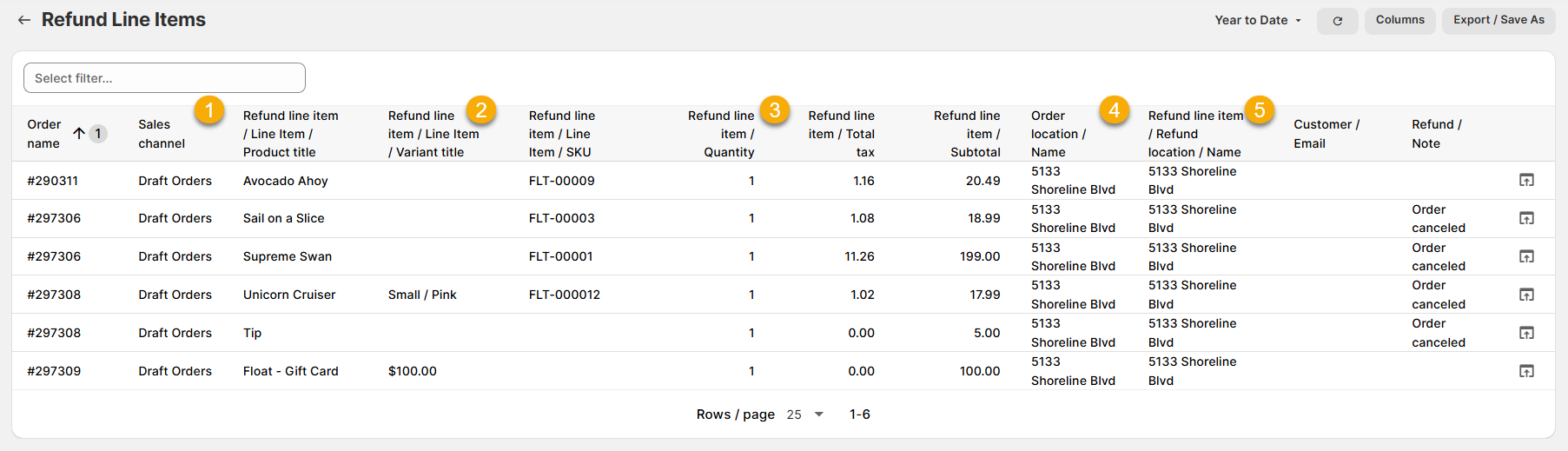Open the Export / Save As menu
This screenshot has height=451, width=1568.
[1499, 20]
